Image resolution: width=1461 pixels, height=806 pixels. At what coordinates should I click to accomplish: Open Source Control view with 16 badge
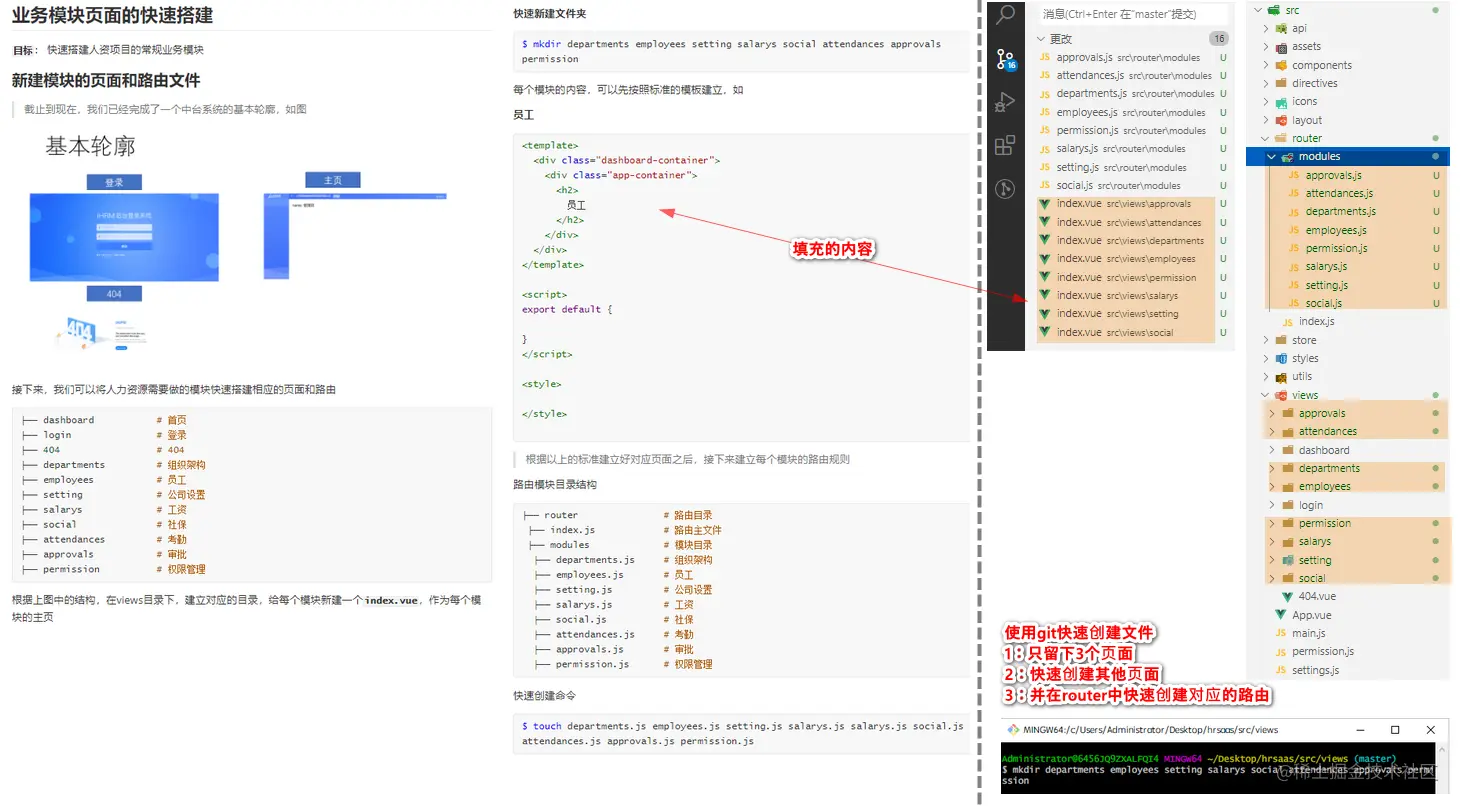point(1006,59)
